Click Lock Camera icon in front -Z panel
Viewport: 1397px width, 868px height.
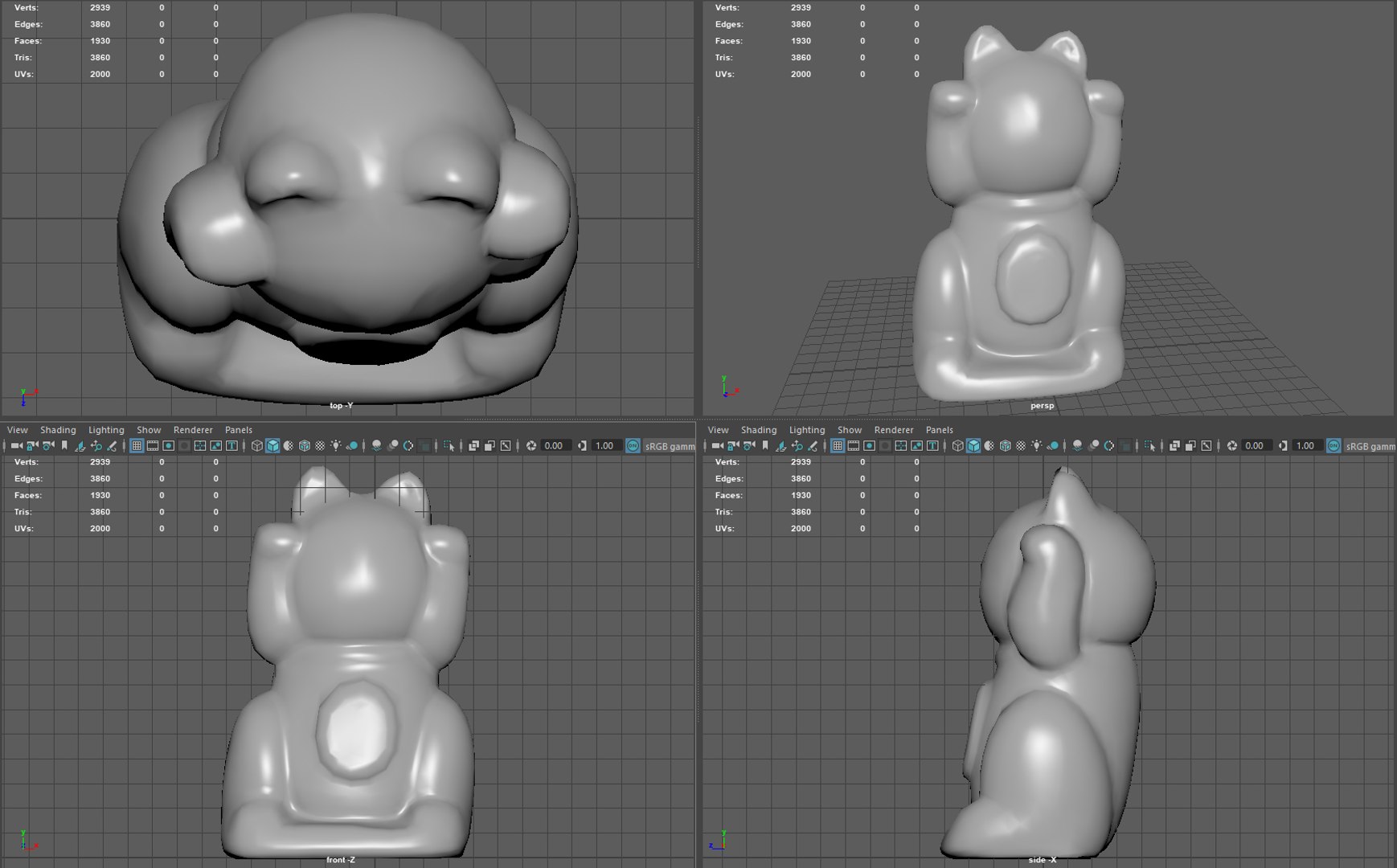32,446
